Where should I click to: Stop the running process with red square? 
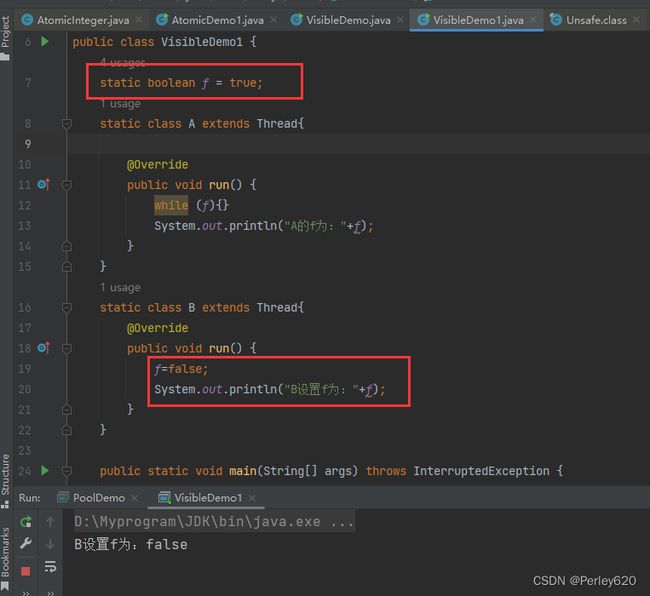(x=26, y=572)
